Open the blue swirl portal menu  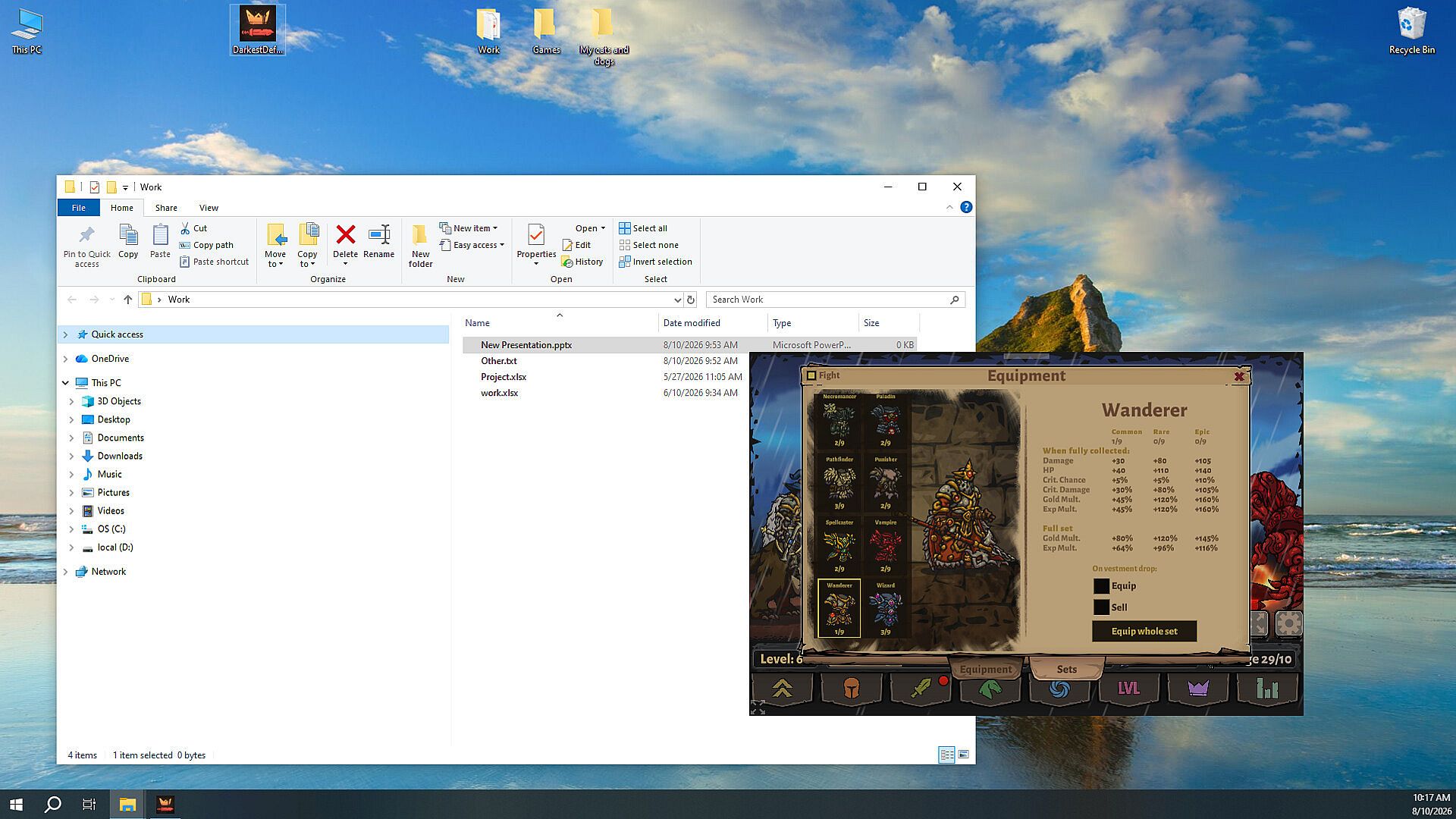pos(1059,689)
